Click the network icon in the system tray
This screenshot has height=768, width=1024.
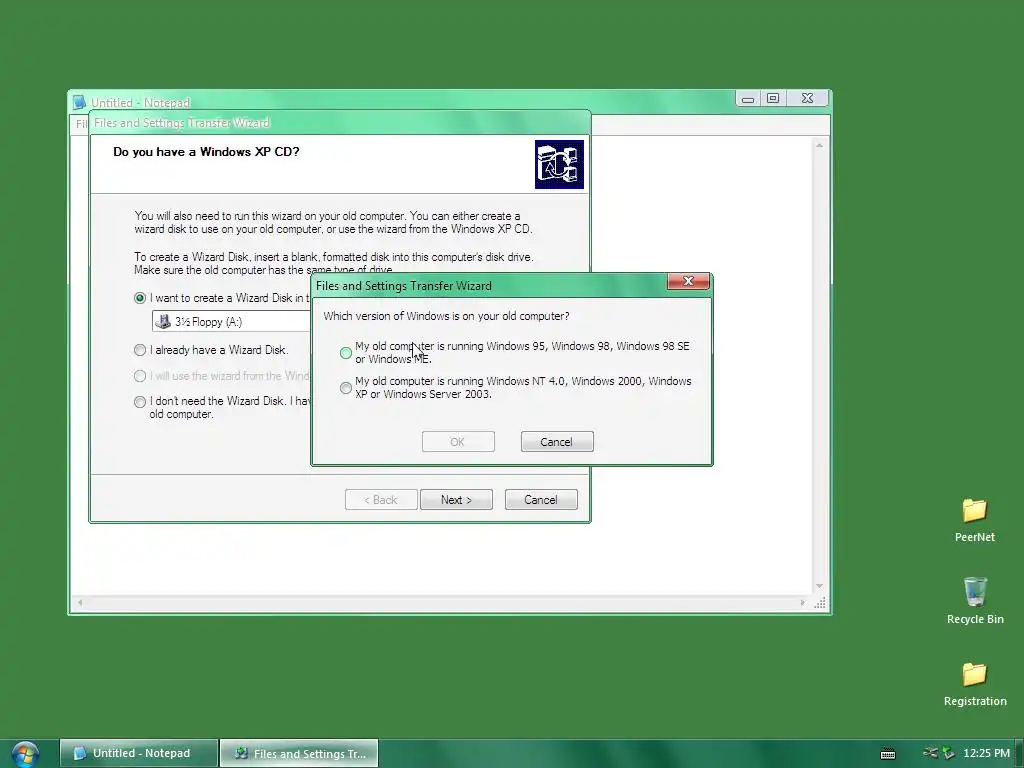(x=930, y=753)
